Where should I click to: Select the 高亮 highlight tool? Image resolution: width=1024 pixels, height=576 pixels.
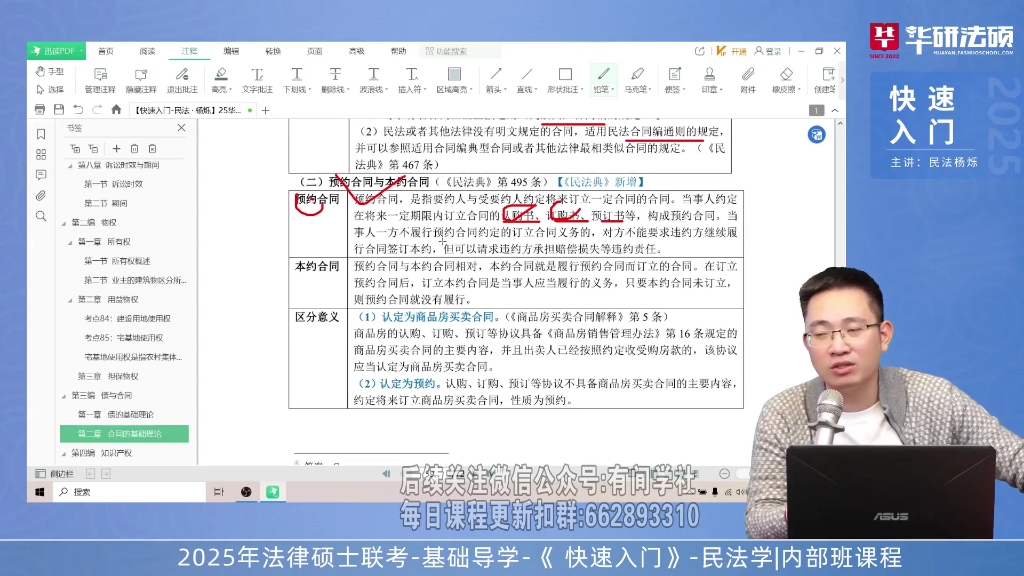pos(221,80)
